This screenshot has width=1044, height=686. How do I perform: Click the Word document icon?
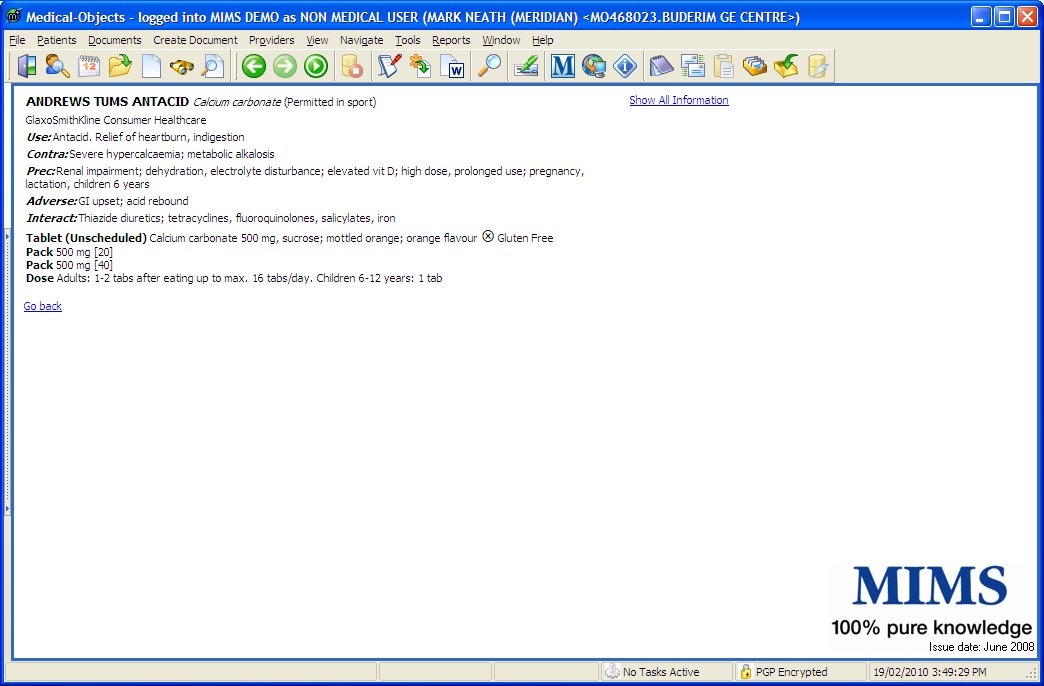pos(452,66)
